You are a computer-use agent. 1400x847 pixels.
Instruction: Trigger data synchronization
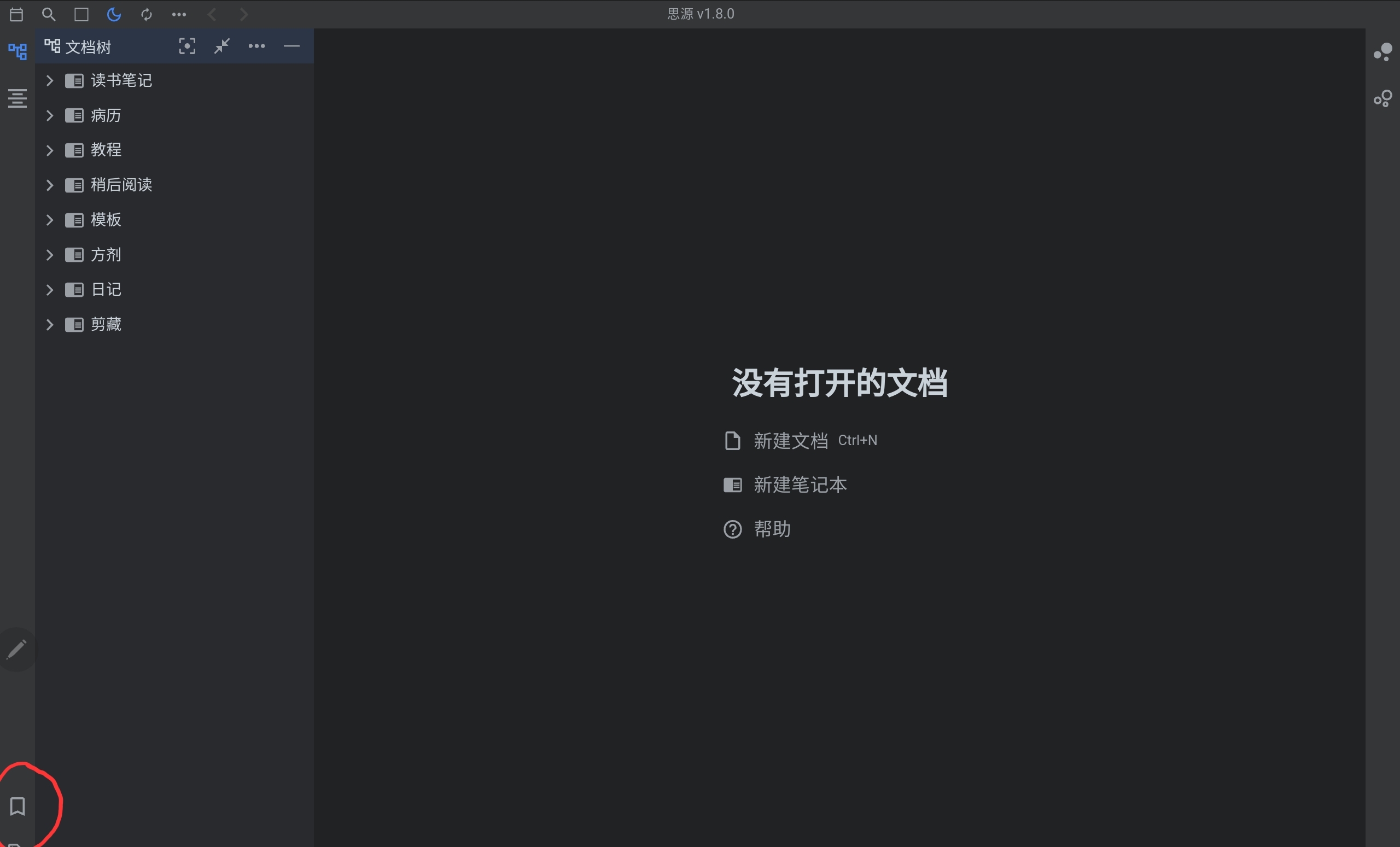[146, 14]
